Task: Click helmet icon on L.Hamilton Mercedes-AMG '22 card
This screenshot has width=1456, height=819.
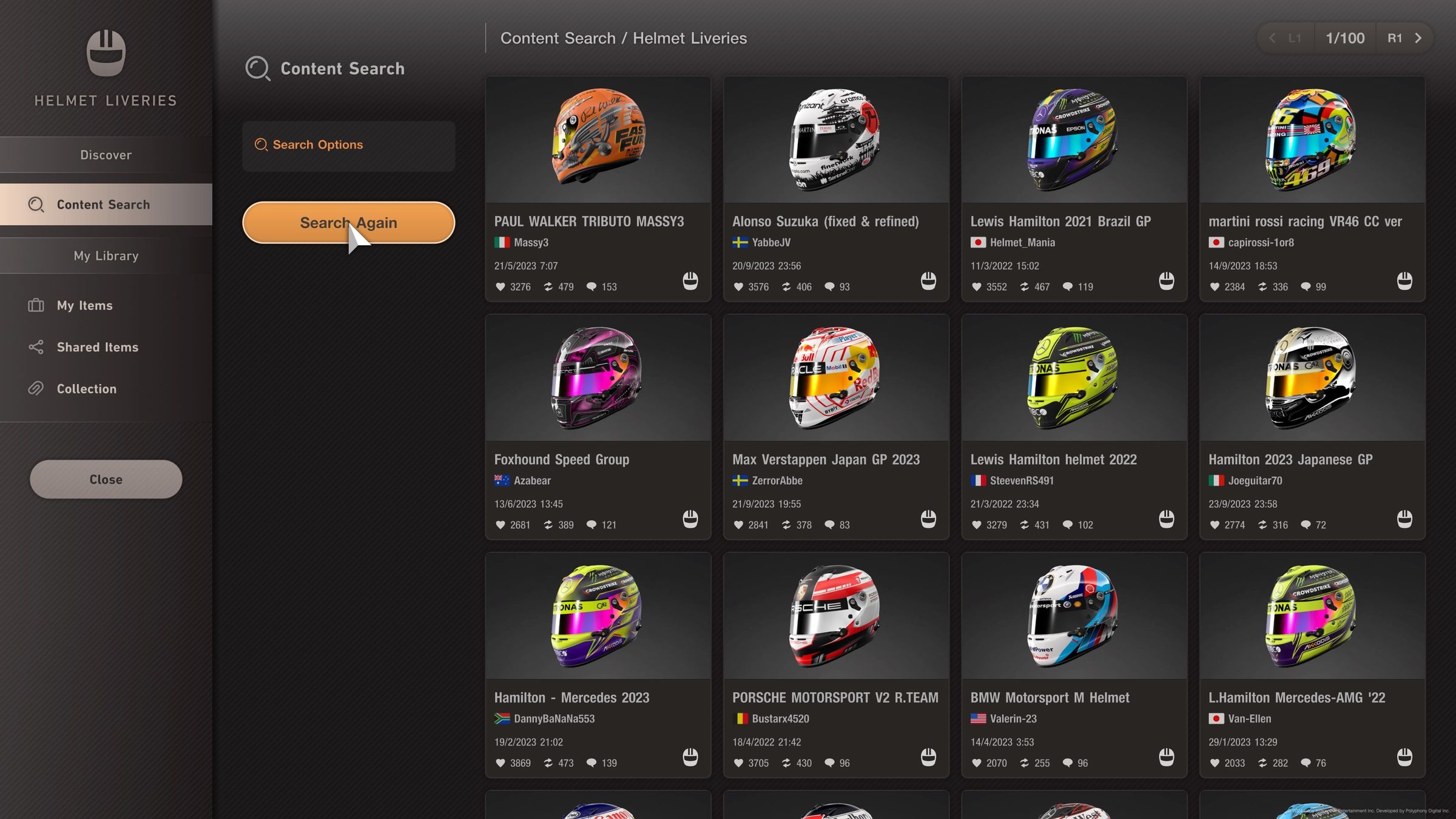Action: pyautogui.click(x=1404, y=757)
